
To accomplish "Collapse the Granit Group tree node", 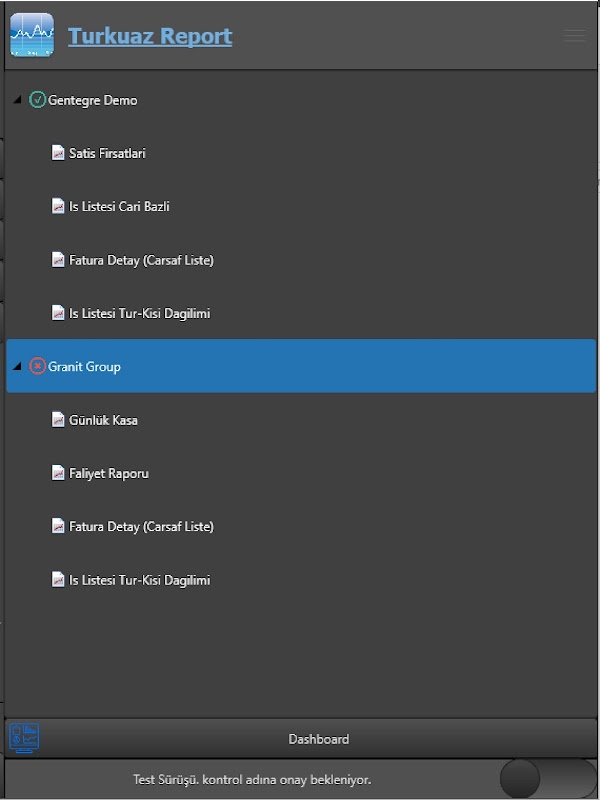I will (x=17, y=367).
